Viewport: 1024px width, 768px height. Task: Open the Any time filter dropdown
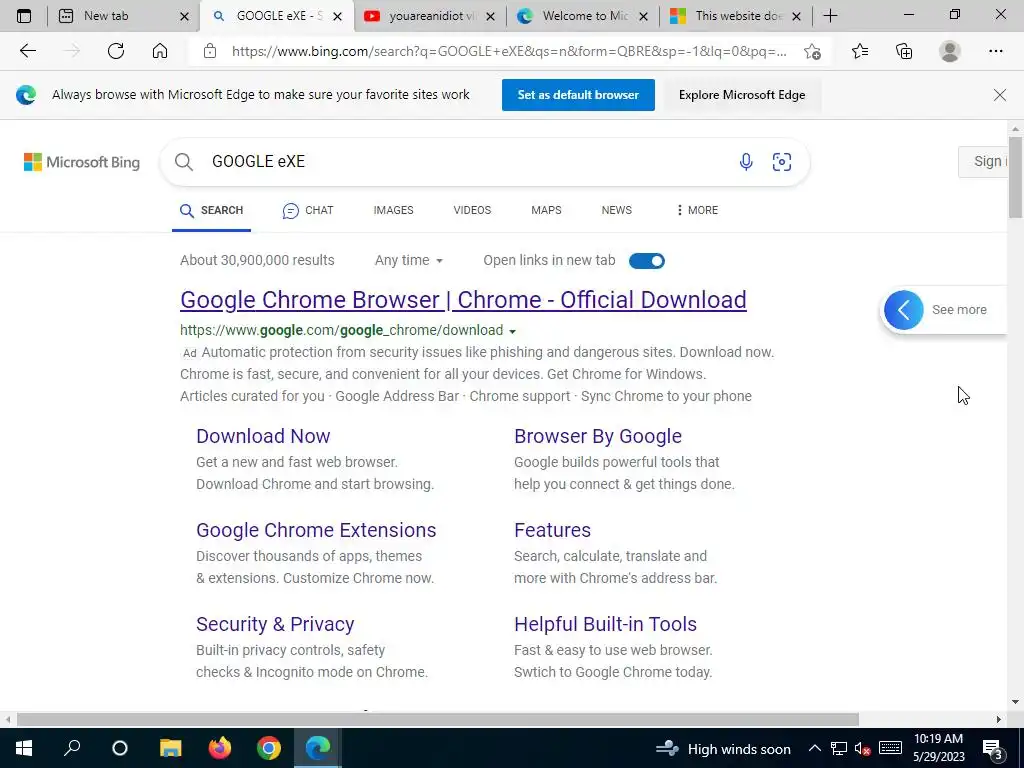(409, 261)
